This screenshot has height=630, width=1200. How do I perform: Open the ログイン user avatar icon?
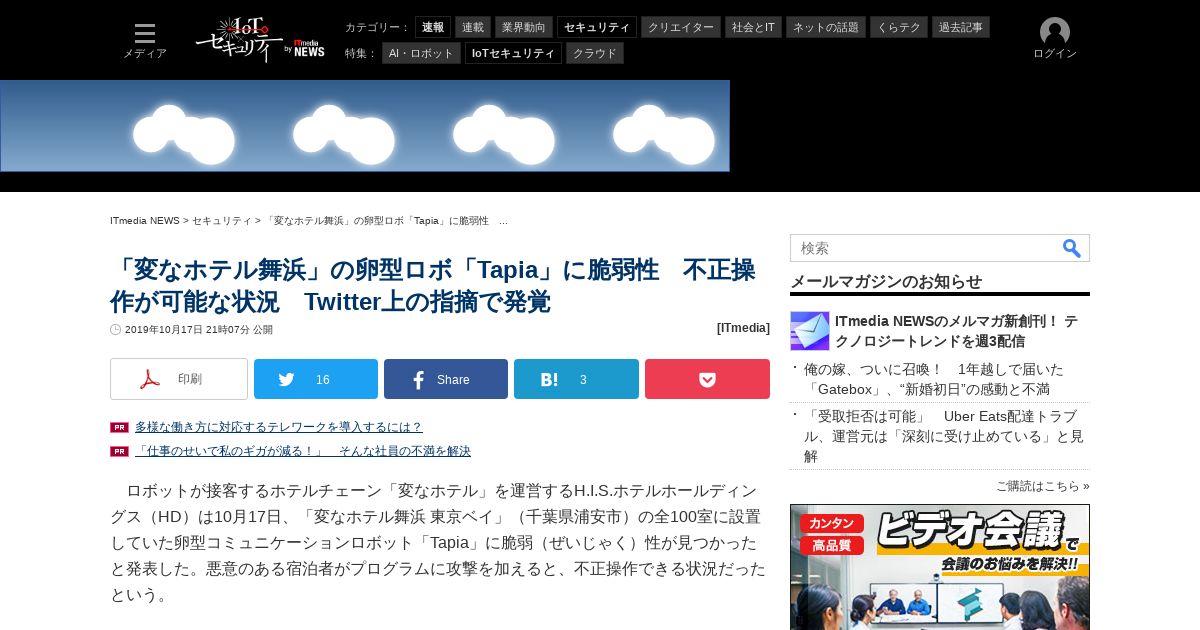coord(1055,32)
